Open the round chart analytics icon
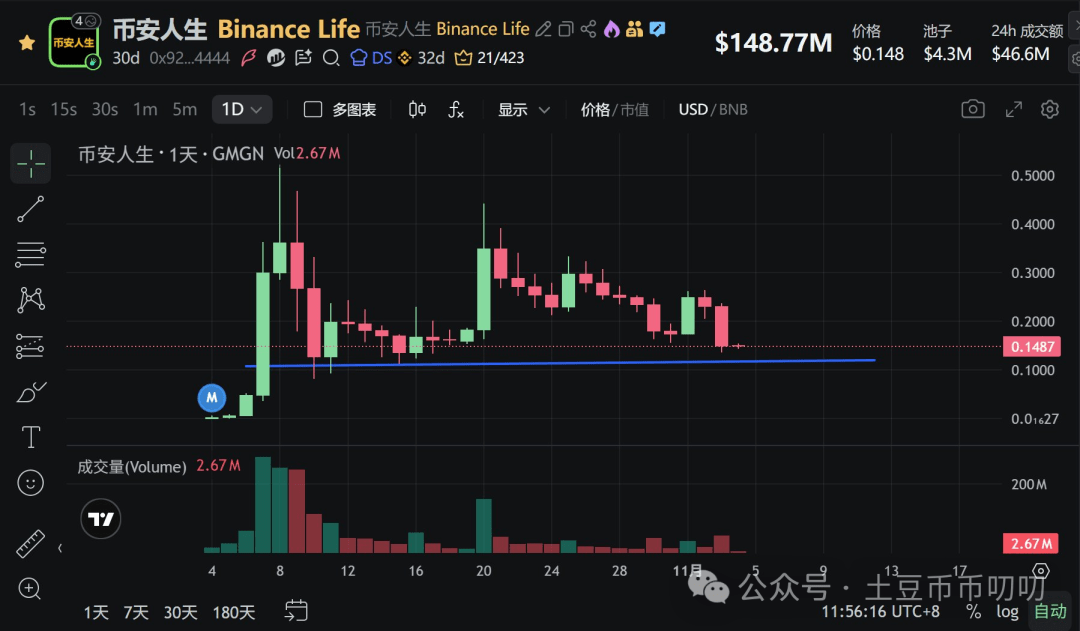This screenshot has height=631, width=1080. (x=276, y=58)
